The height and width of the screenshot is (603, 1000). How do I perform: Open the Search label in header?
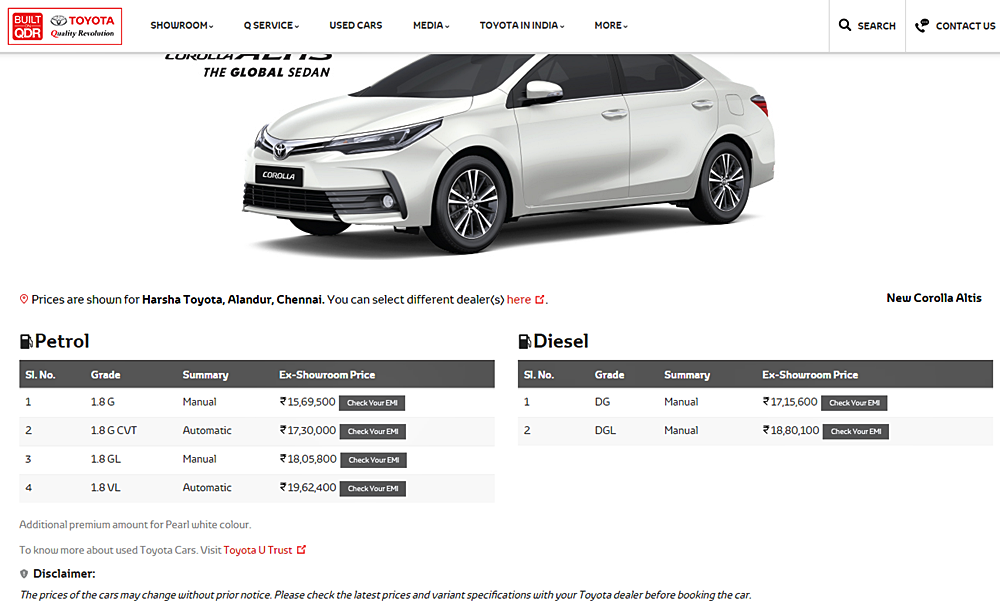[876, 26]
